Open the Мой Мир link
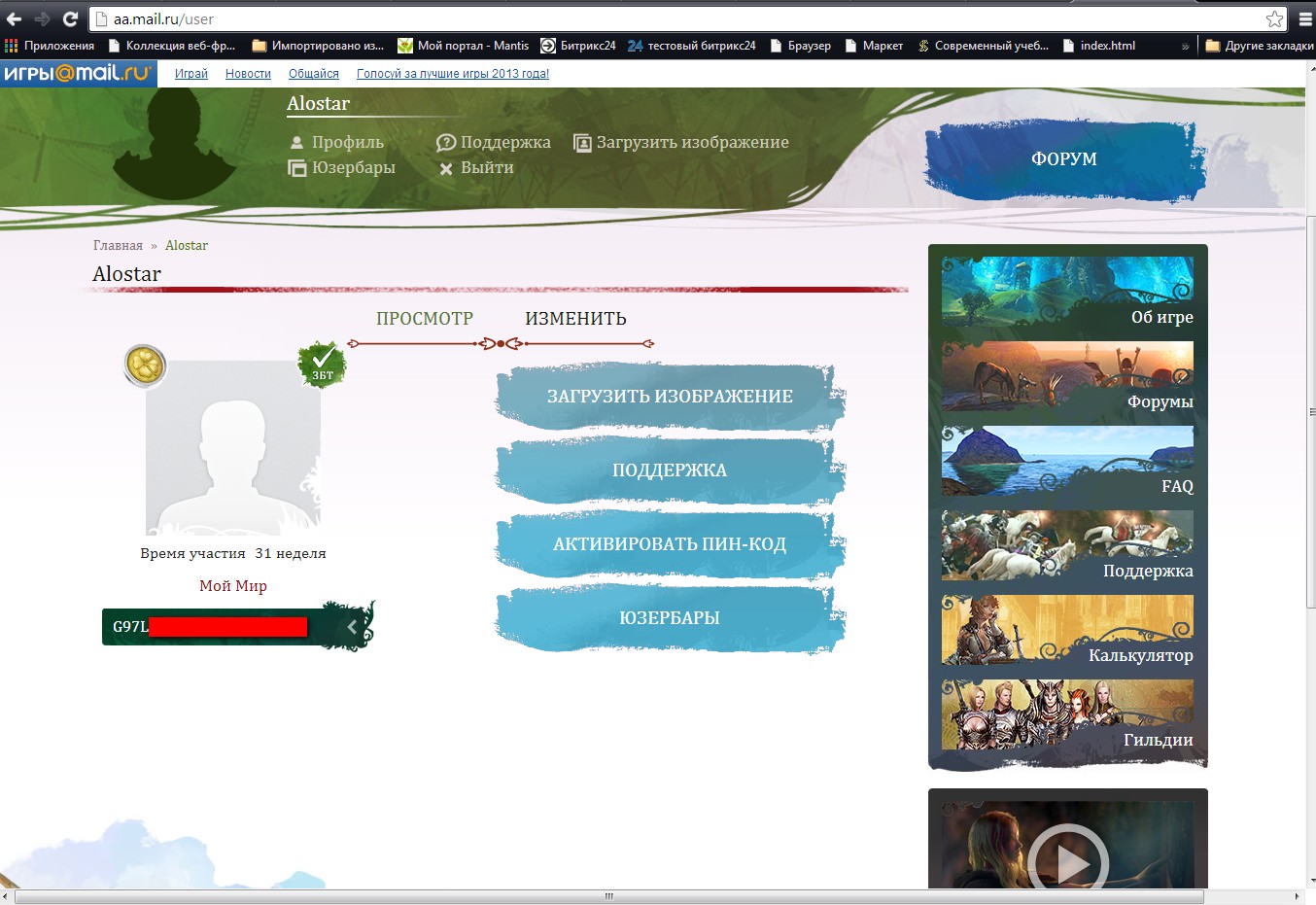 (233, 586)
